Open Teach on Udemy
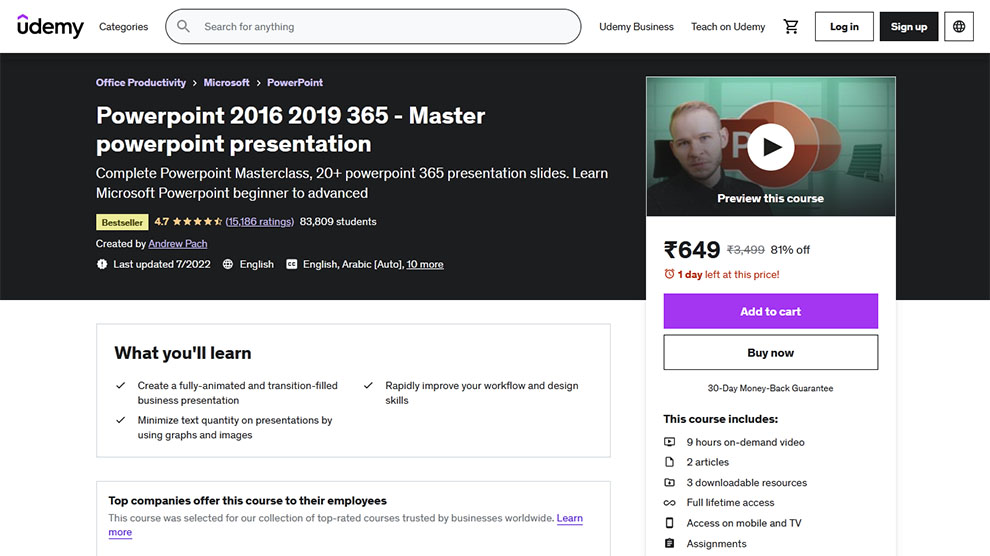This screenshot has width=990, height=556. tap(728, 27)
